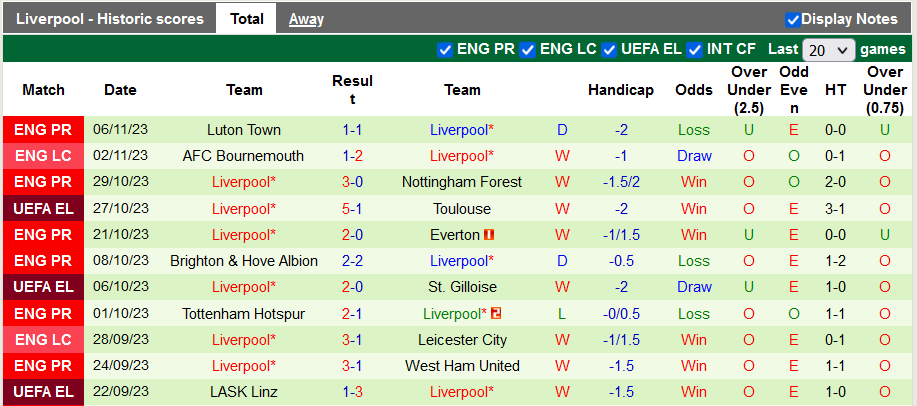The image size is (917, 406).
Task: Uncheck the ENG PR league filter
Action: point(445,49)
